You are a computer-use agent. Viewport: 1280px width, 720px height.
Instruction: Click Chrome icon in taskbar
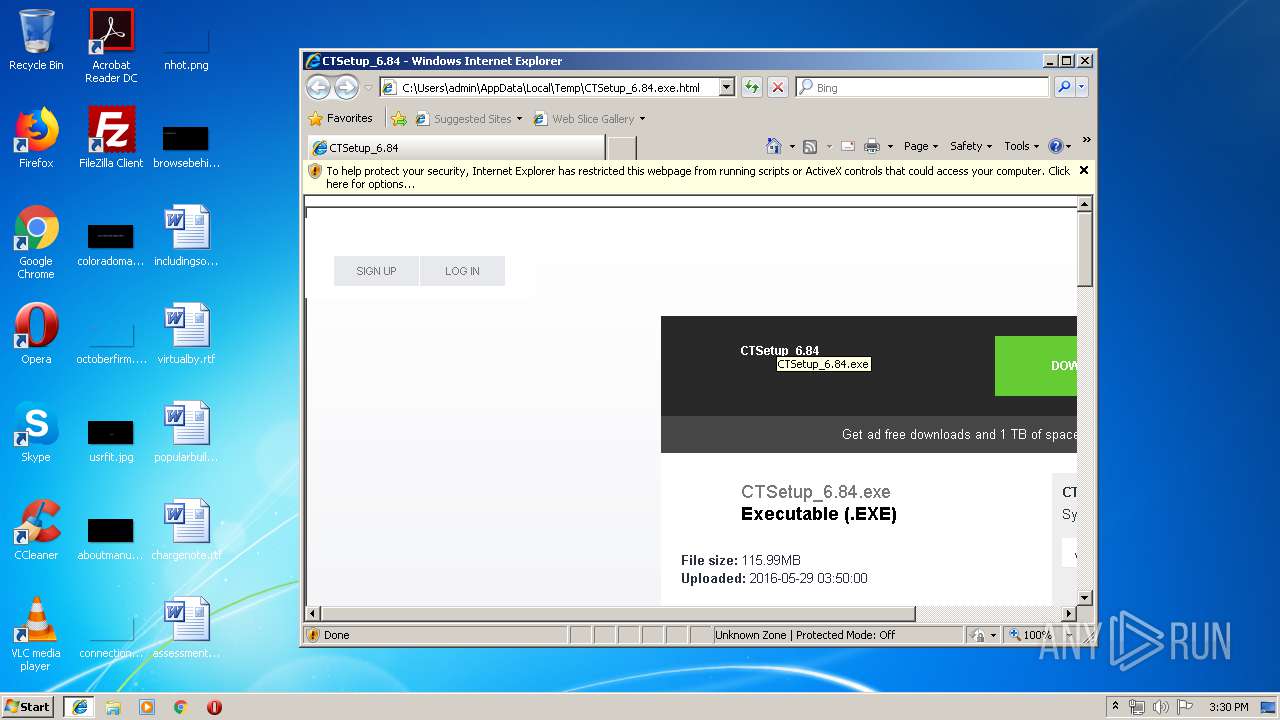tap(180, 706)
